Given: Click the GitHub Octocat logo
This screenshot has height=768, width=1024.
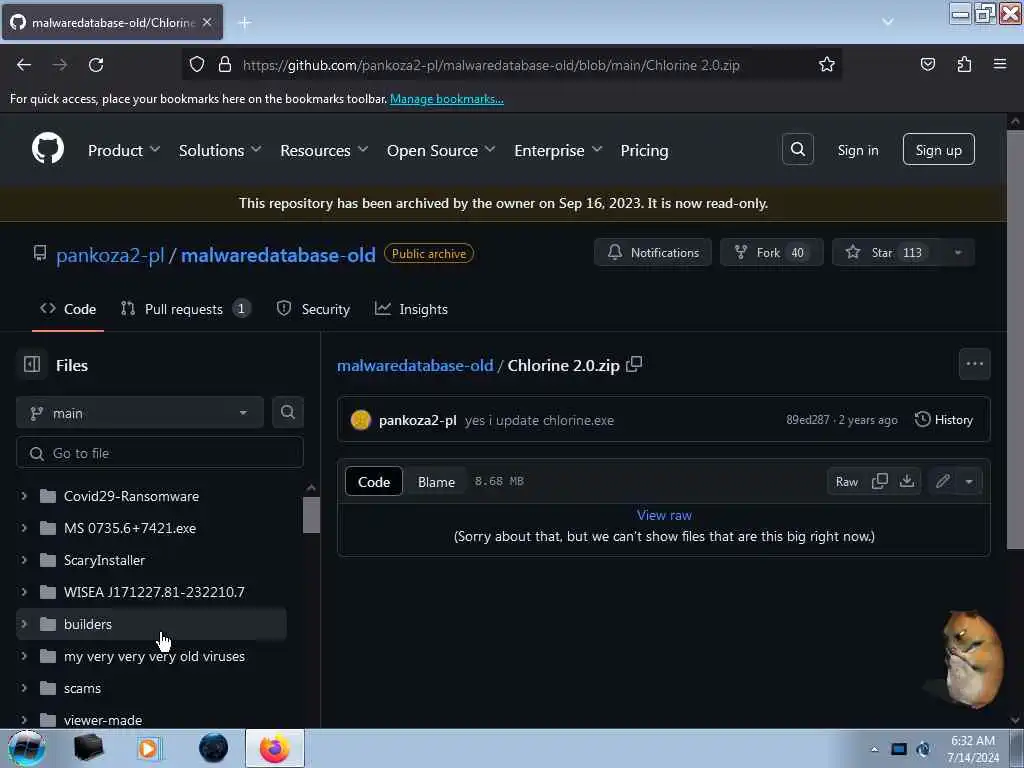Looking at the screenshot, I should tap(48, 148).
